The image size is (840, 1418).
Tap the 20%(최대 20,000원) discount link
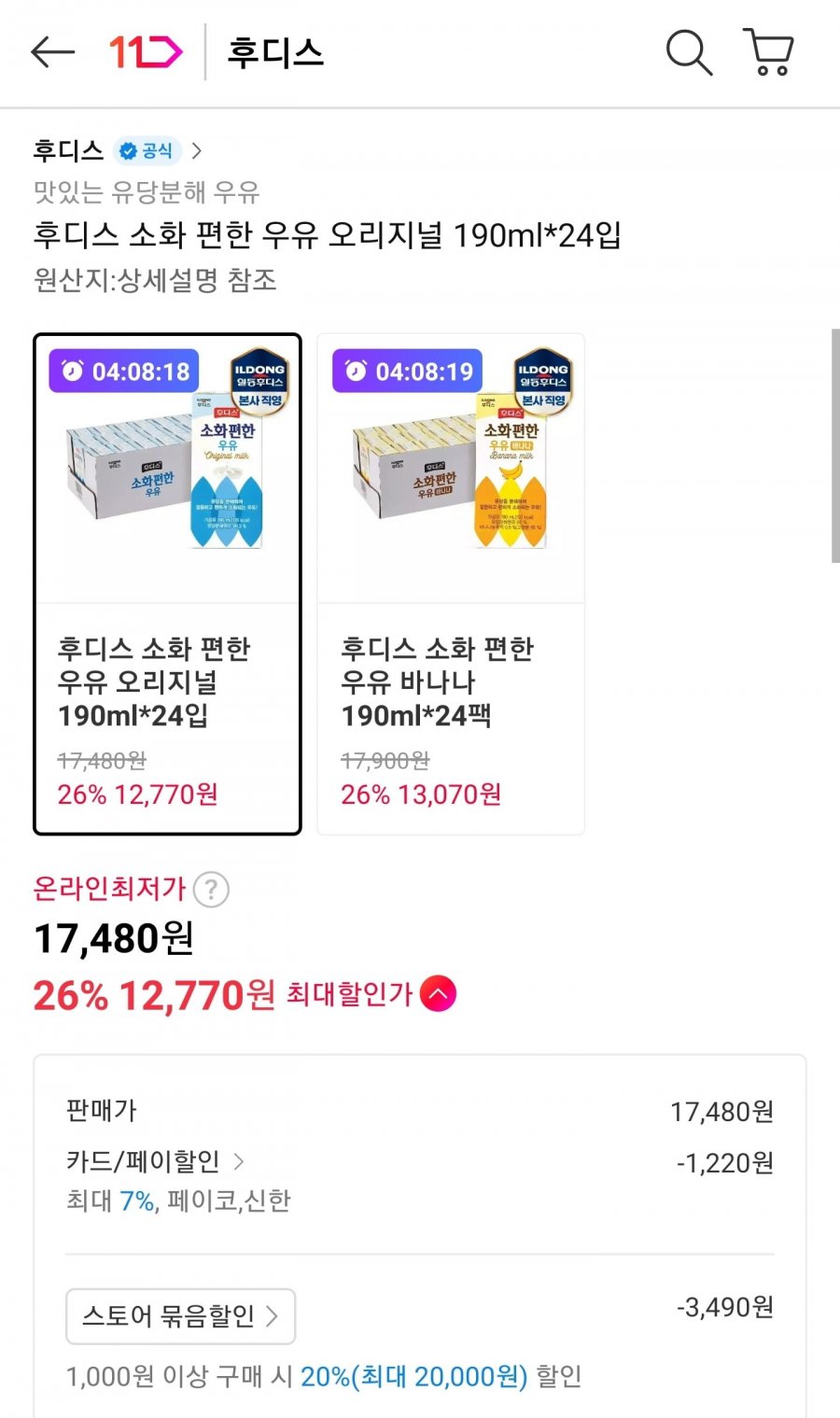click(413, 1376)
